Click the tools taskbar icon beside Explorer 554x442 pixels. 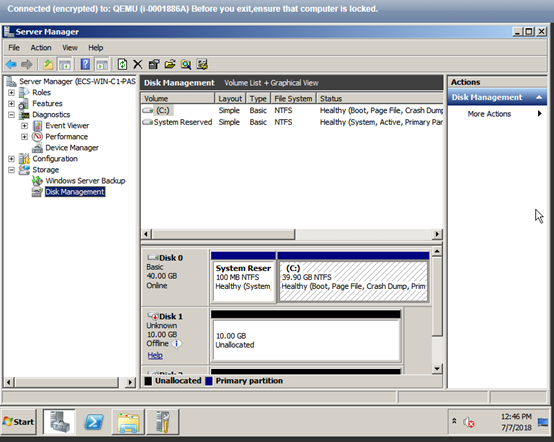point(163,421)
